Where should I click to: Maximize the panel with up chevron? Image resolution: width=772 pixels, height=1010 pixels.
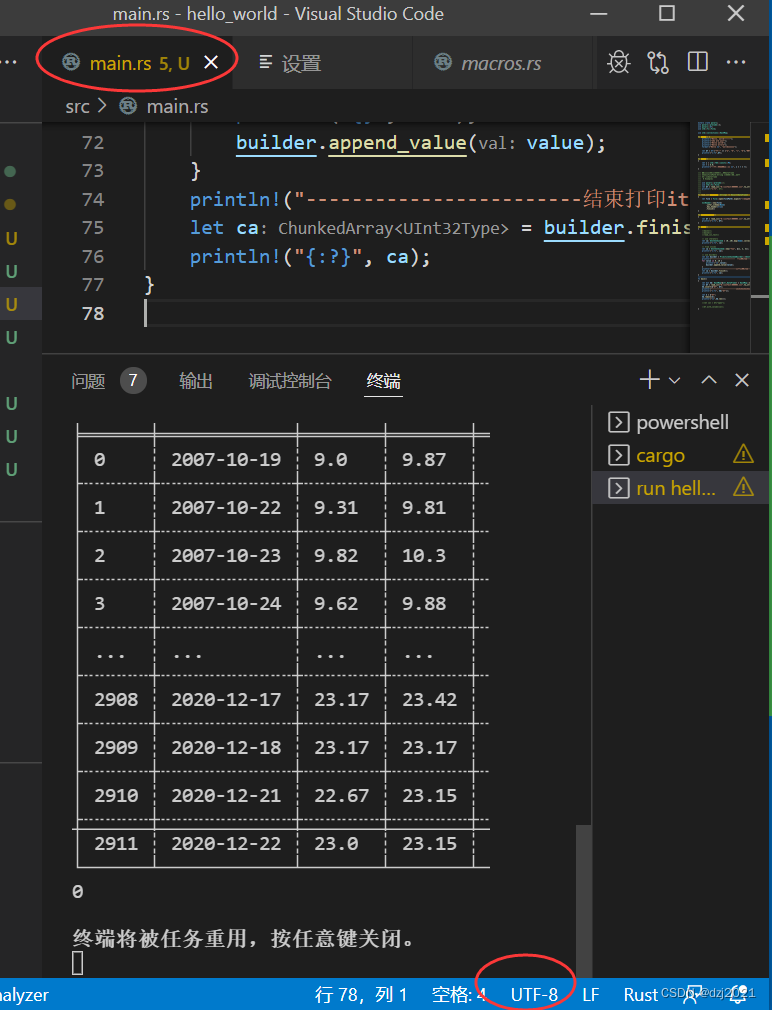(x=709, y=380)
